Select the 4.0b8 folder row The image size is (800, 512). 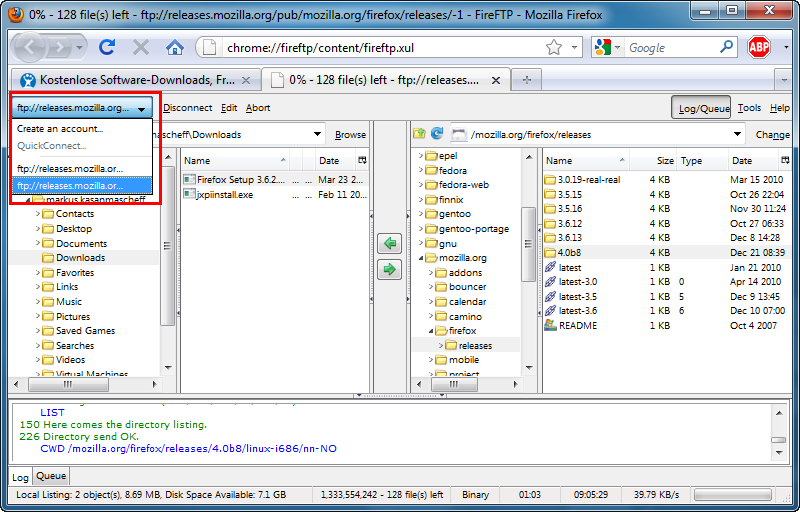[x=666, y=252]
